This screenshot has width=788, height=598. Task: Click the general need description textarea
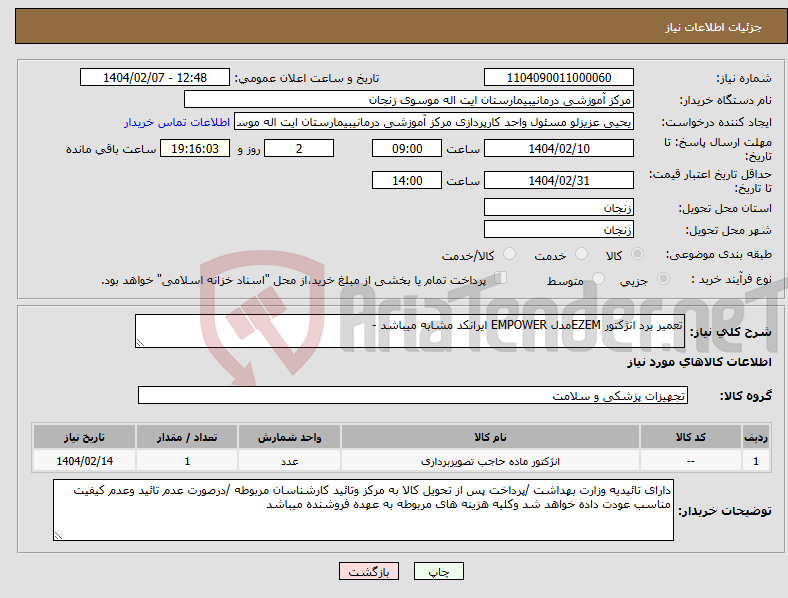410,331
